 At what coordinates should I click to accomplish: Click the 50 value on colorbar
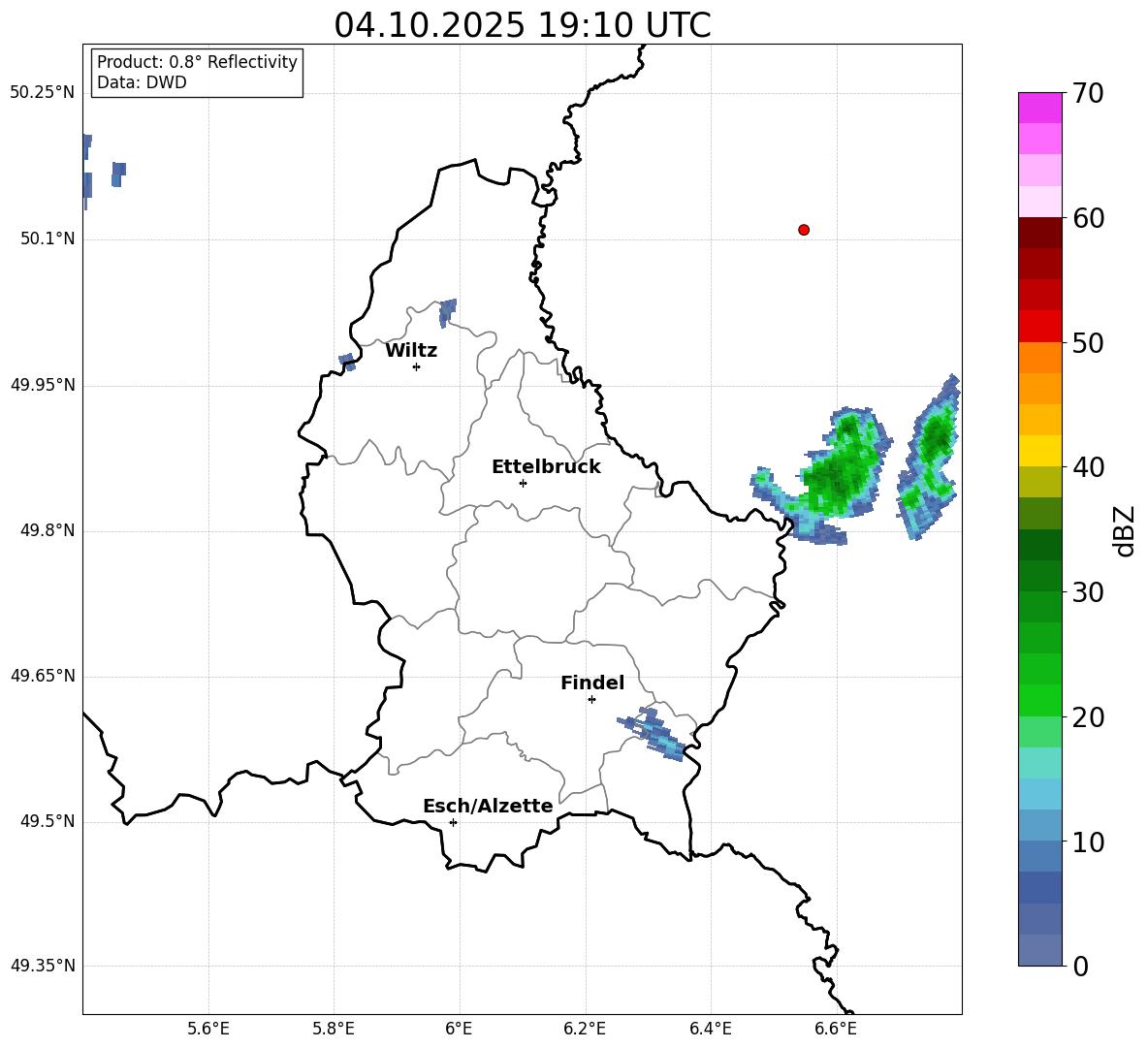click(x=1088, y=342)
